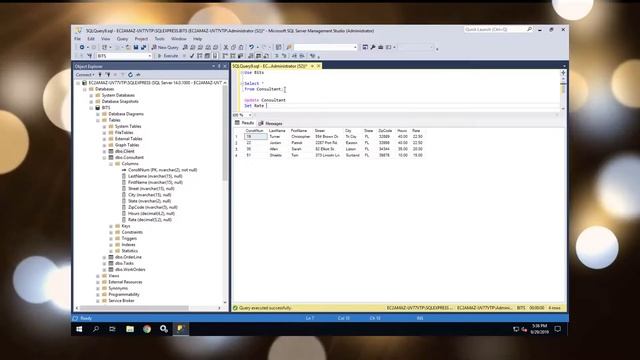Click the Object Explorer vertical scrollbar
Image resolution: width=640 pixels, height=360 pixels.
point(225,133)
